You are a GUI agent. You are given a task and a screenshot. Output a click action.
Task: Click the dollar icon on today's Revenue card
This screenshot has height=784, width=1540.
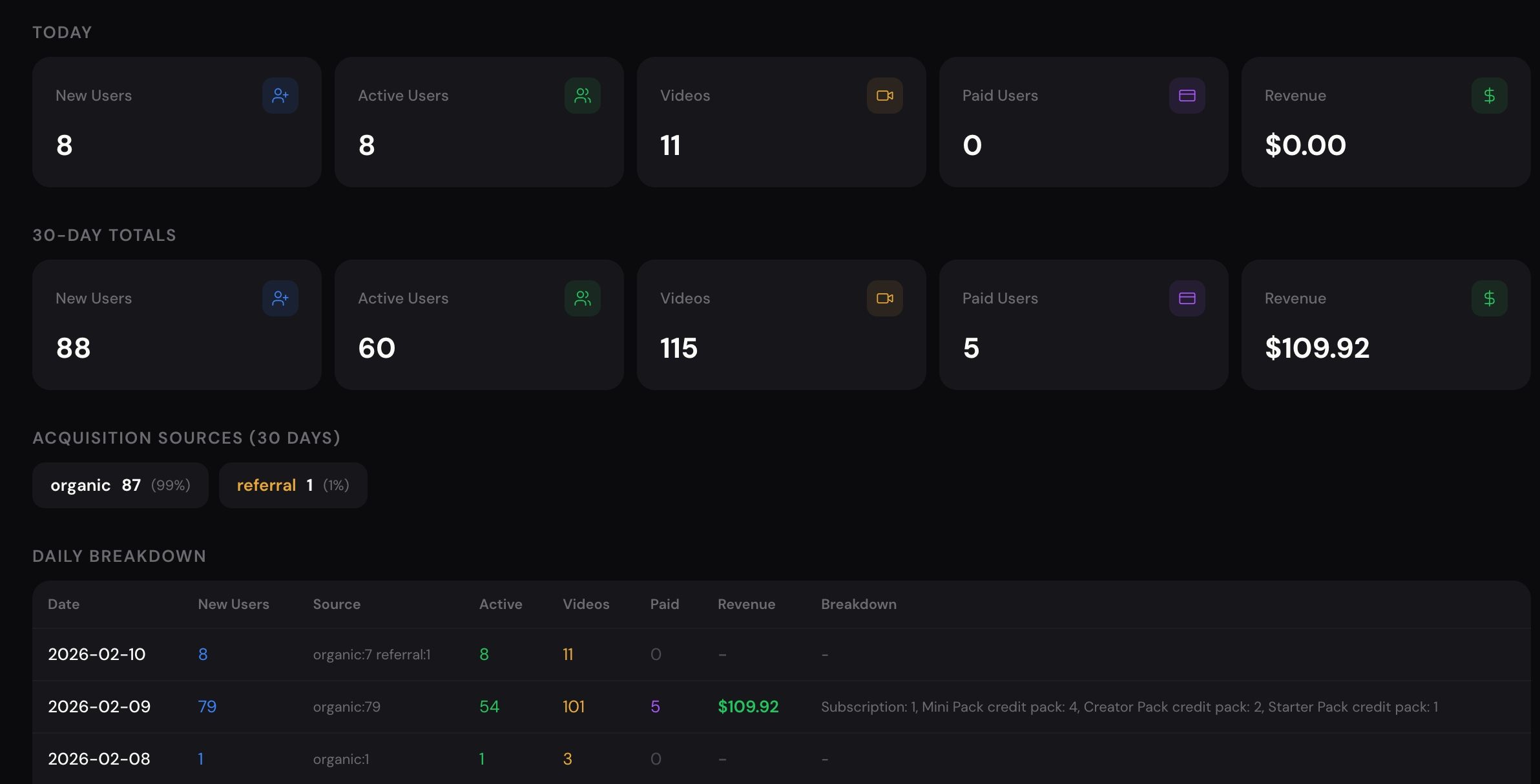pyautogui.click(x=1489, y=96)
